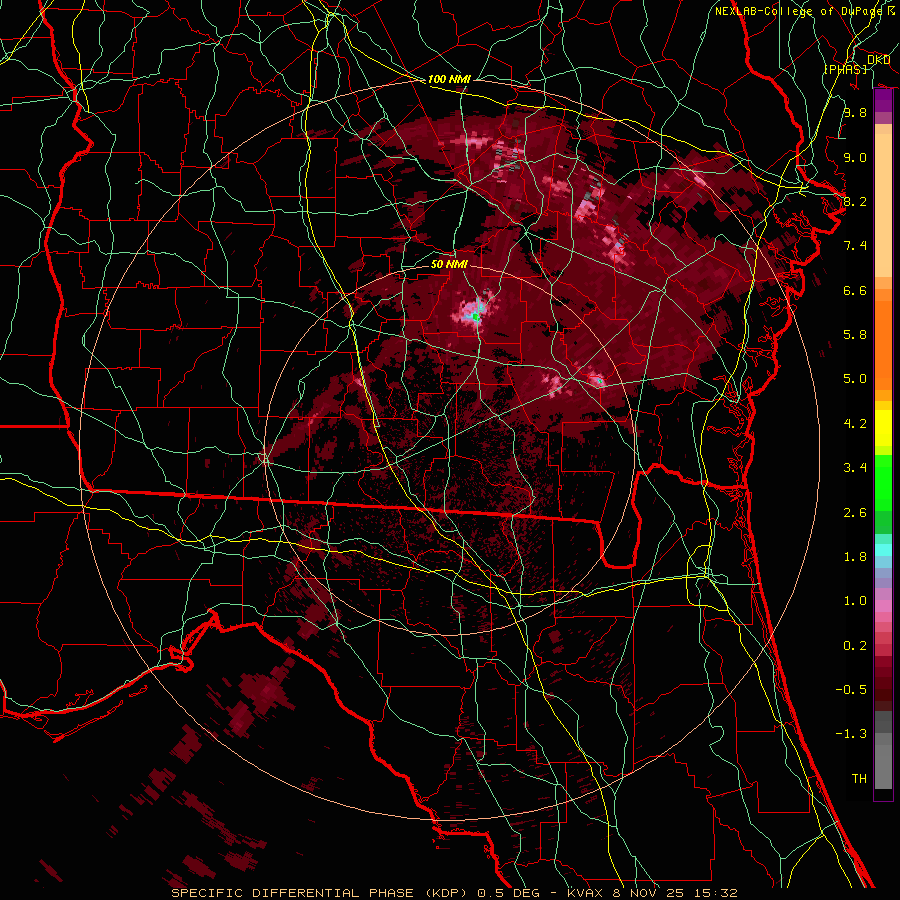Viewport: 900px width, 900px height.
Task: Click the 9.8 value on color scale
Action: coord(855,112)
